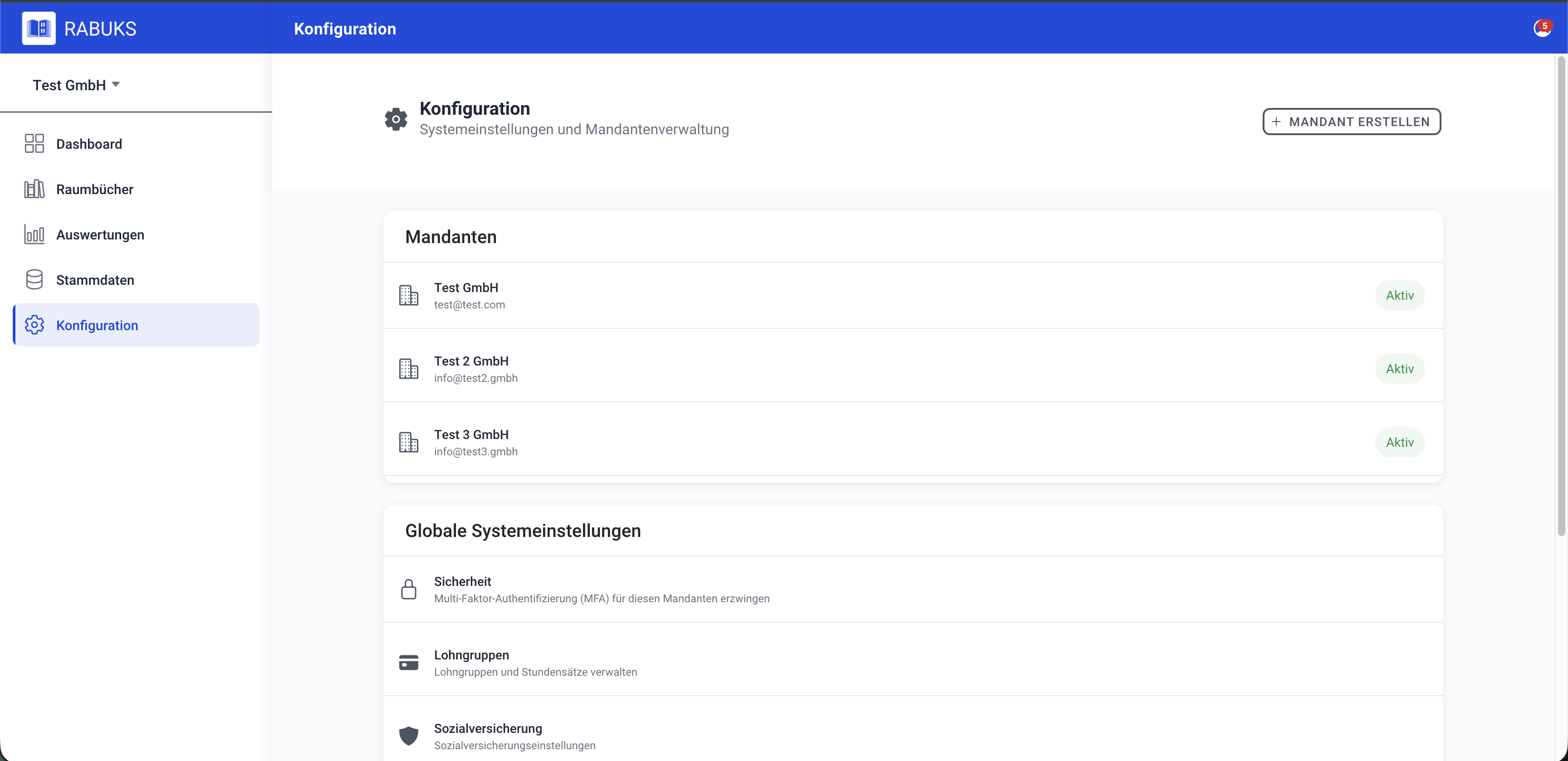Click the Aktiv badge for Test GmbH
Image resolution: width=1568 pixels, height=761 pixels.
[1399, 296]
